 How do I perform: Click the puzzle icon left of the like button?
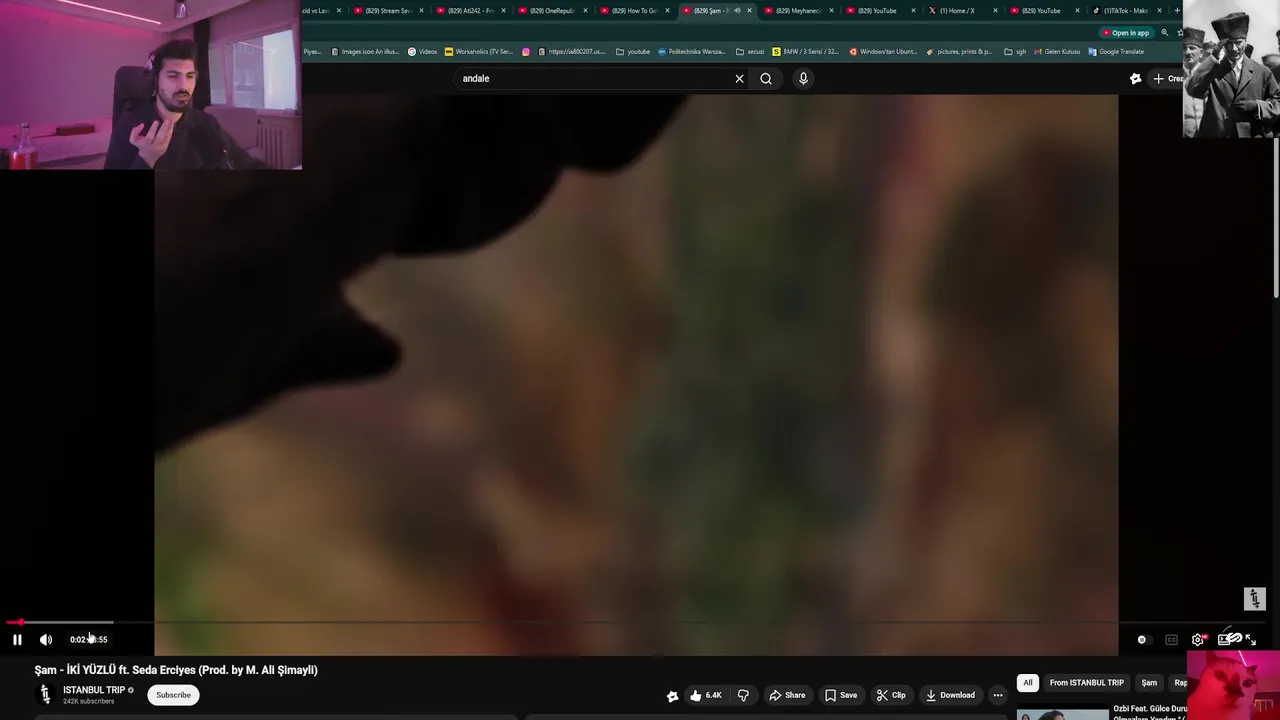click(672, 696)
